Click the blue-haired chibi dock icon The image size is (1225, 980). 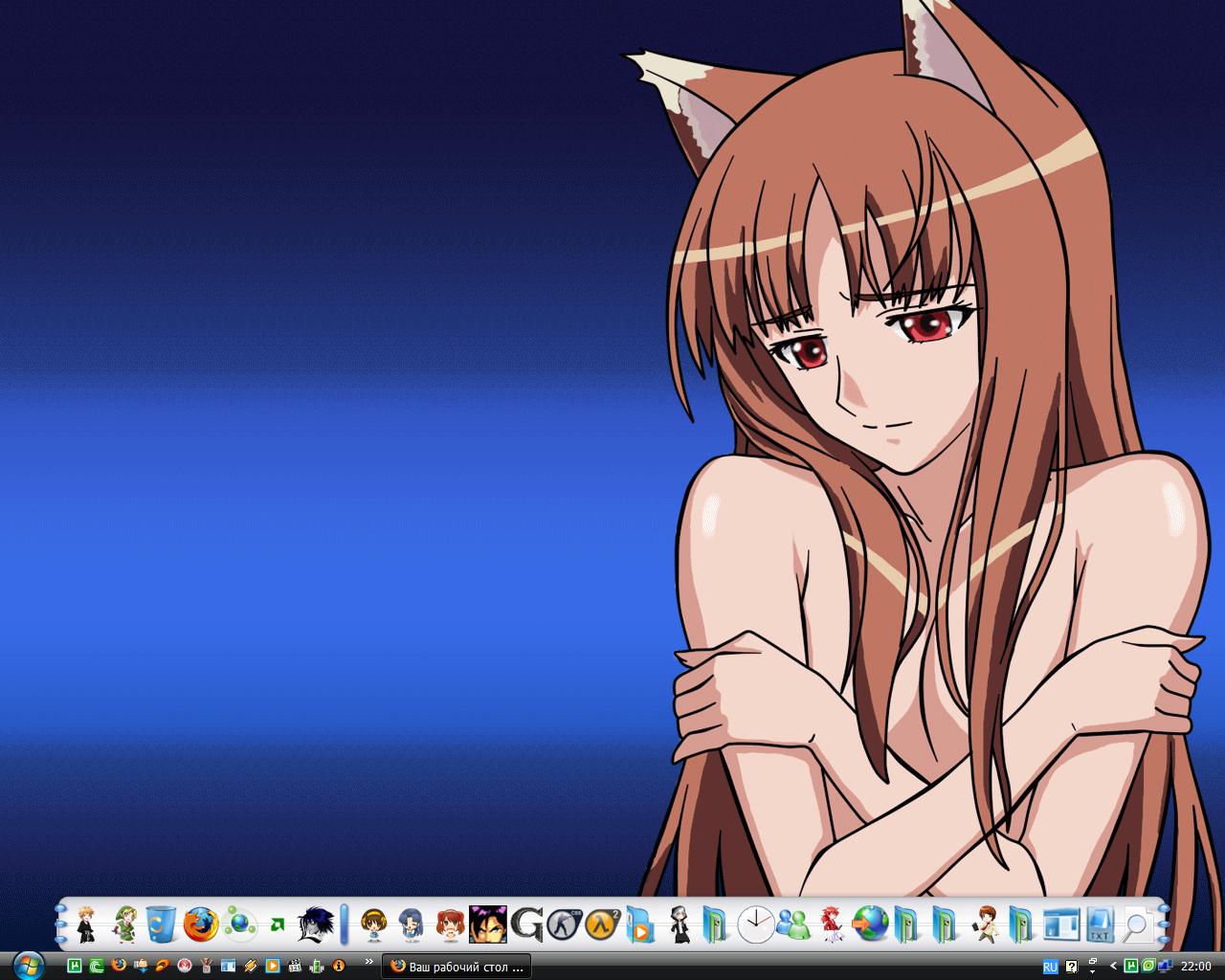coord(412,924)
